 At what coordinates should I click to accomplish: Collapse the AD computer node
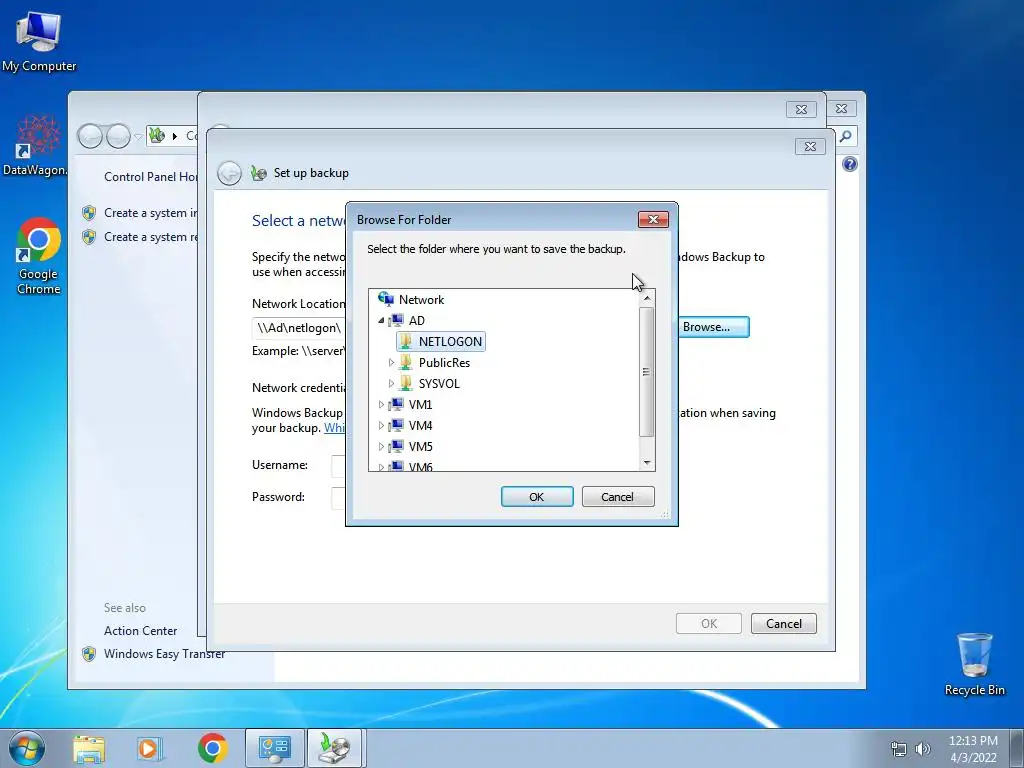click(381, 321)
